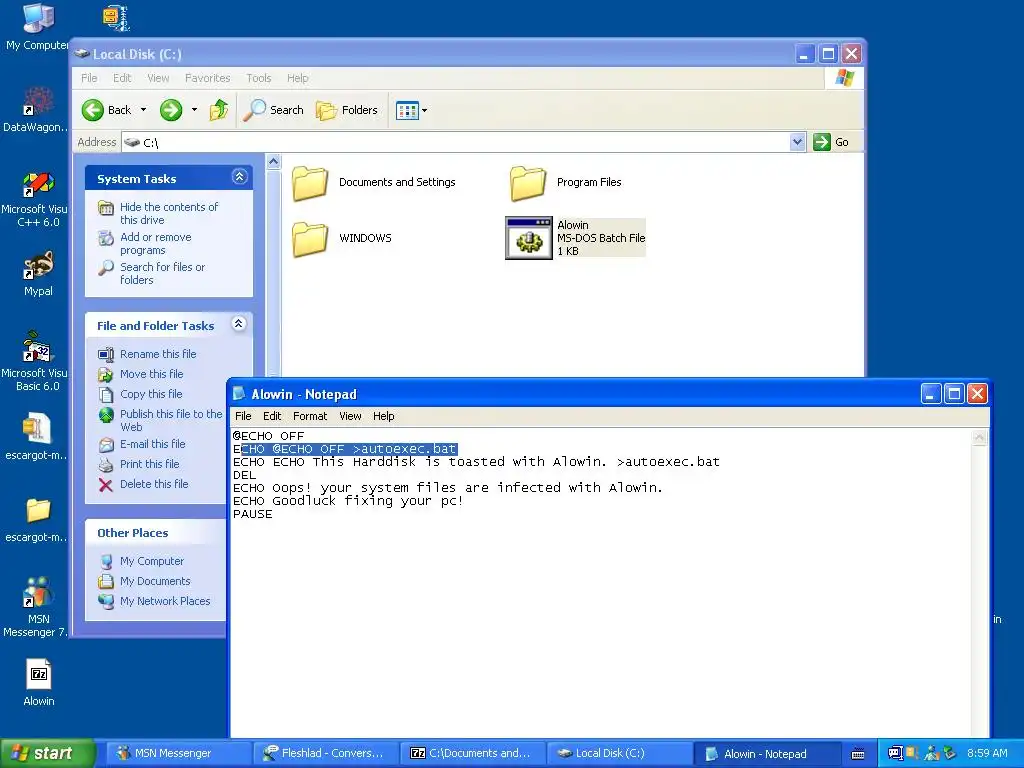Viewport: 1024px width, 768px height.
Task: Click the PAUSE line in Notepad
Action: pos(253,514)
